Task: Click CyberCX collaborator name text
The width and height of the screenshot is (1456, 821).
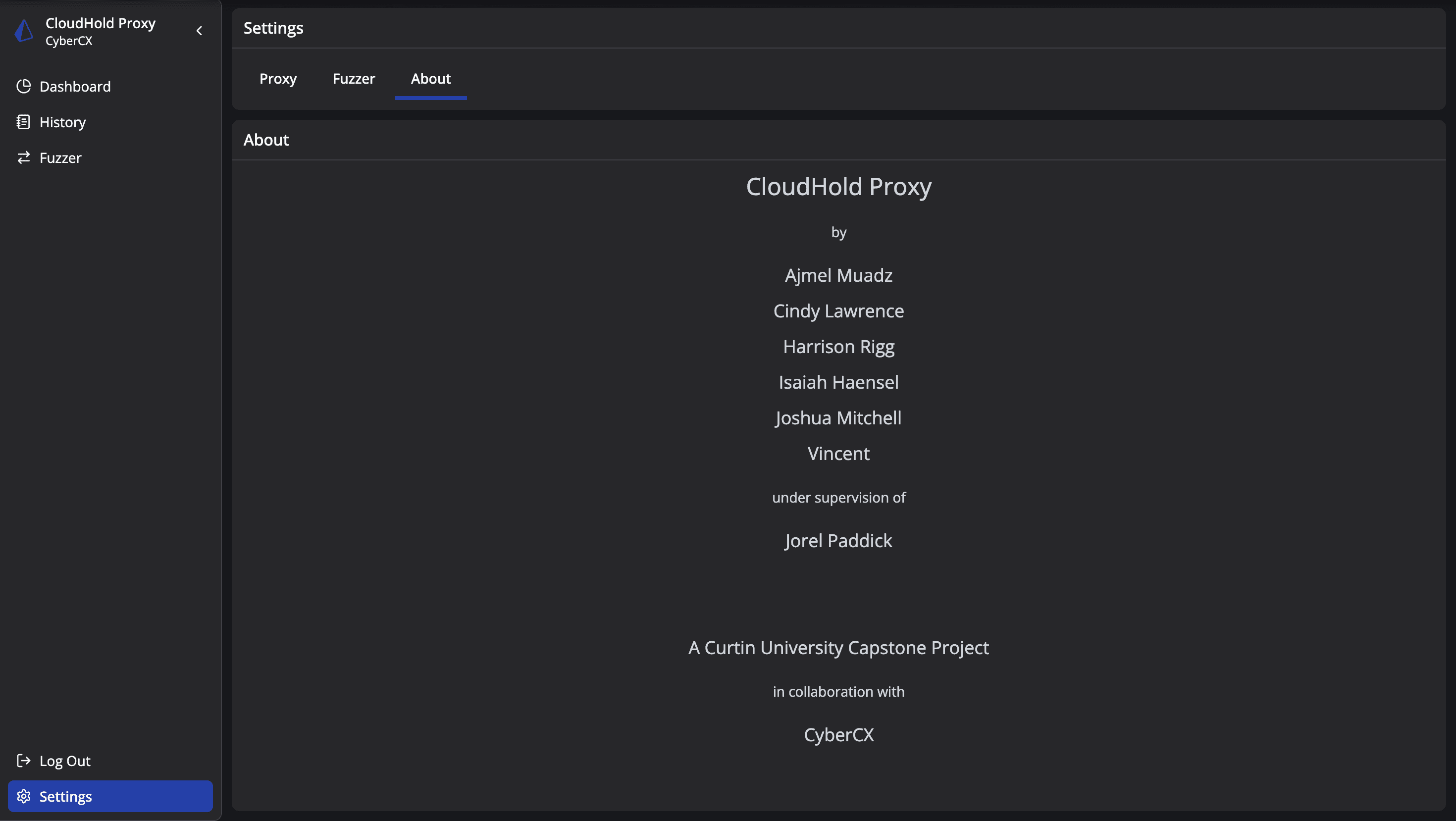Action: coord(838,734)
